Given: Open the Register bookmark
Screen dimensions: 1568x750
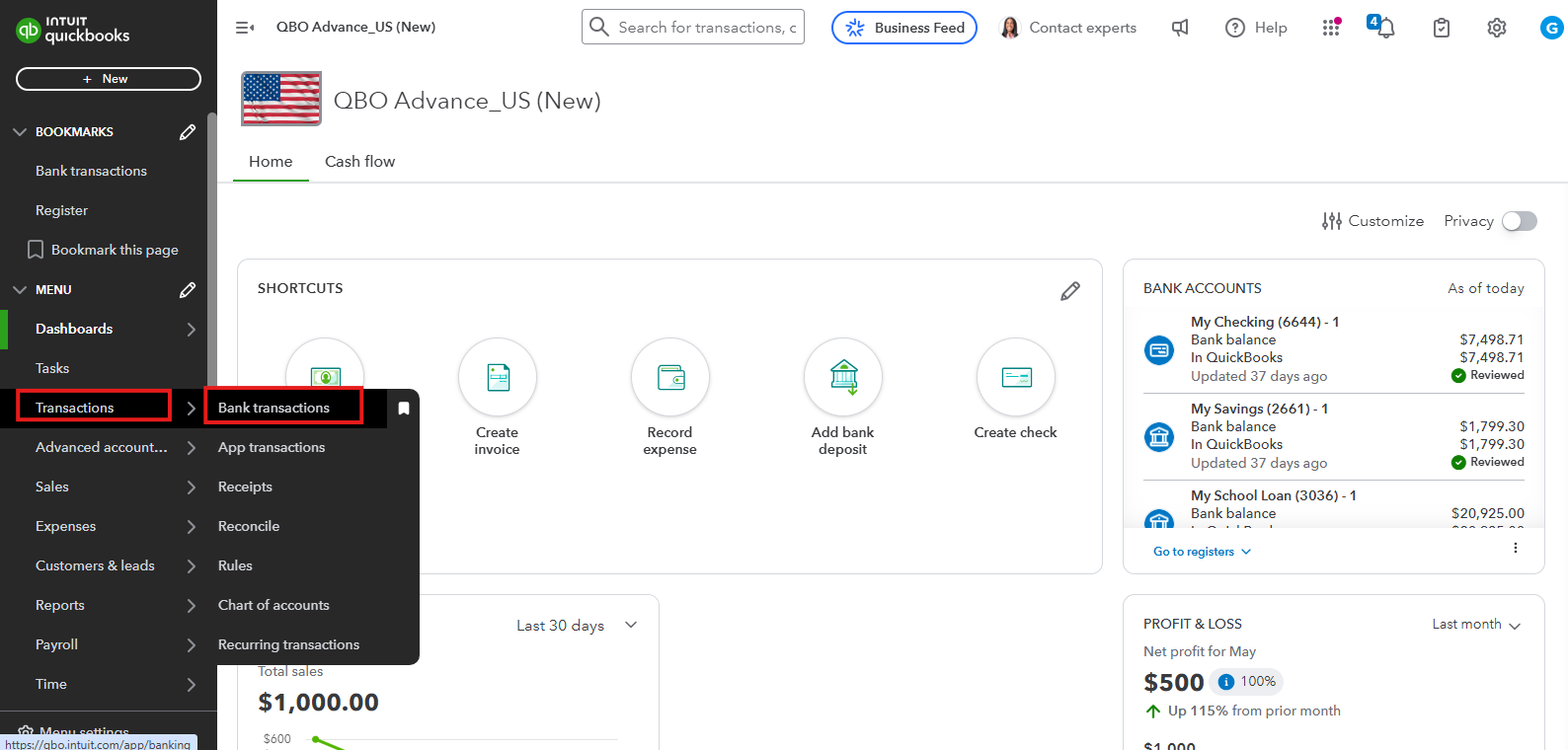Looking at the screenshot, I should (61, 210).
